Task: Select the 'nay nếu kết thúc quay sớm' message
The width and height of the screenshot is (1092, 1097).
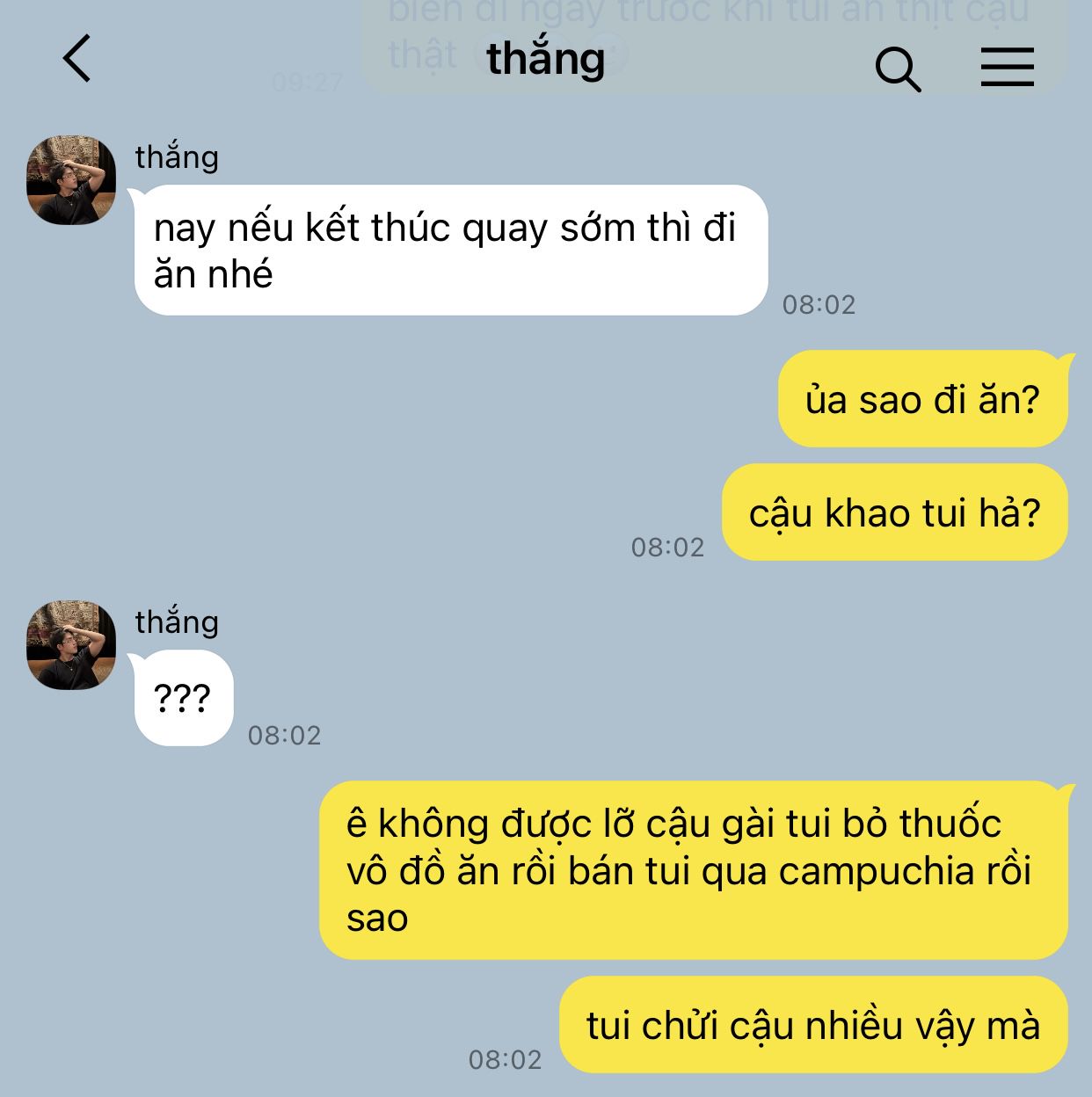Action: coord(451,251)
